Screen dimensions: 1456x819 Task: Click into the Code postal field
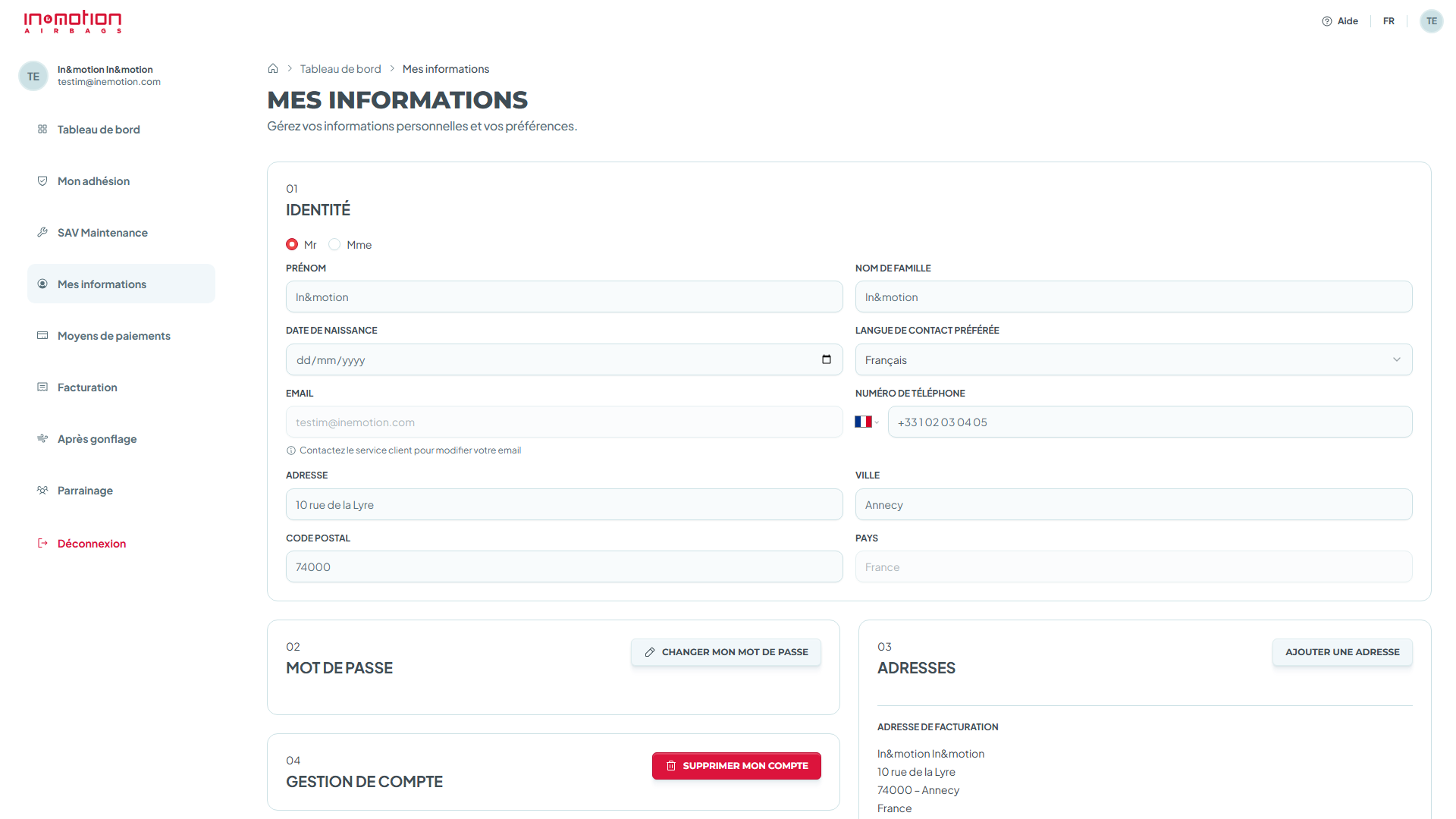pyautogui.click(x=564, y=566)
